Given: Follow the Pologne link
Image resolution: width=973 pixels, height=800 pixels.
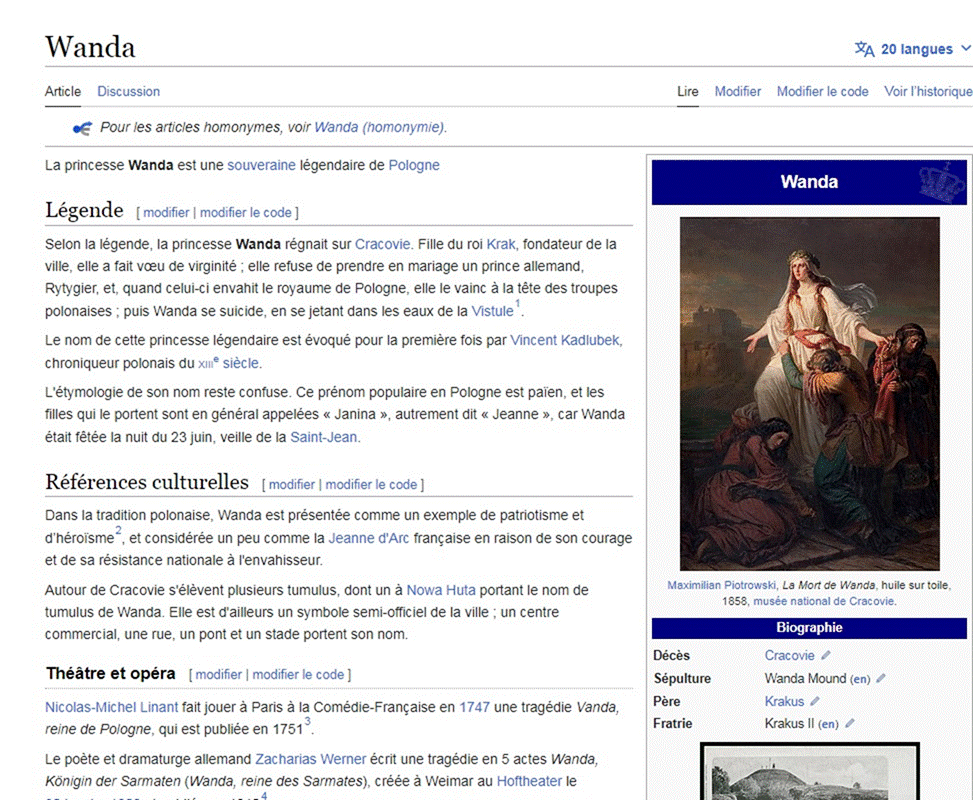Looking at the screenshot, I should point(414,165).
